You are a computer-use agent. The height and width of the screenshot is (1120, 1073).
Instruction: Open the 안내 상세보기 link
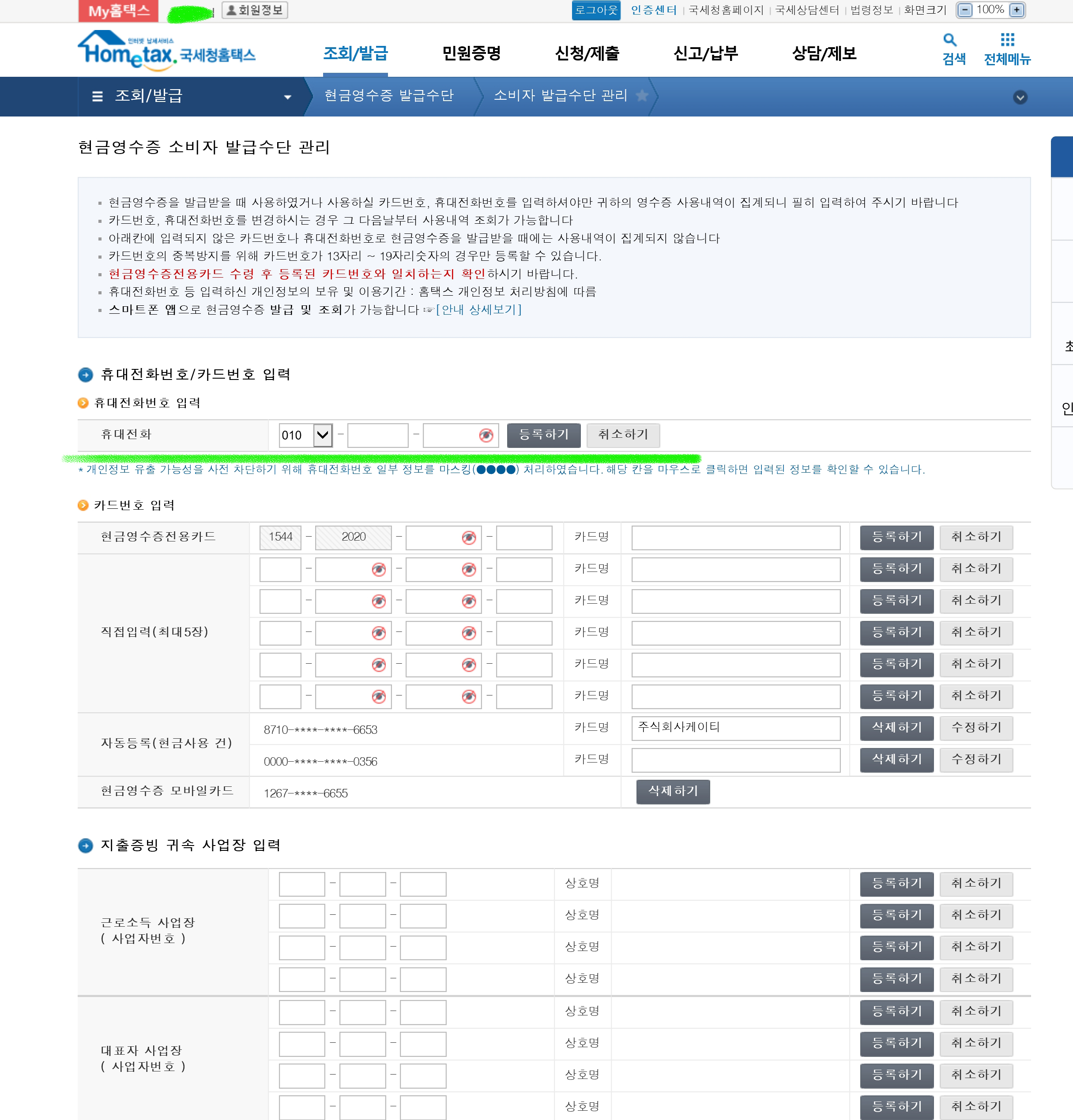click(478, 310)
